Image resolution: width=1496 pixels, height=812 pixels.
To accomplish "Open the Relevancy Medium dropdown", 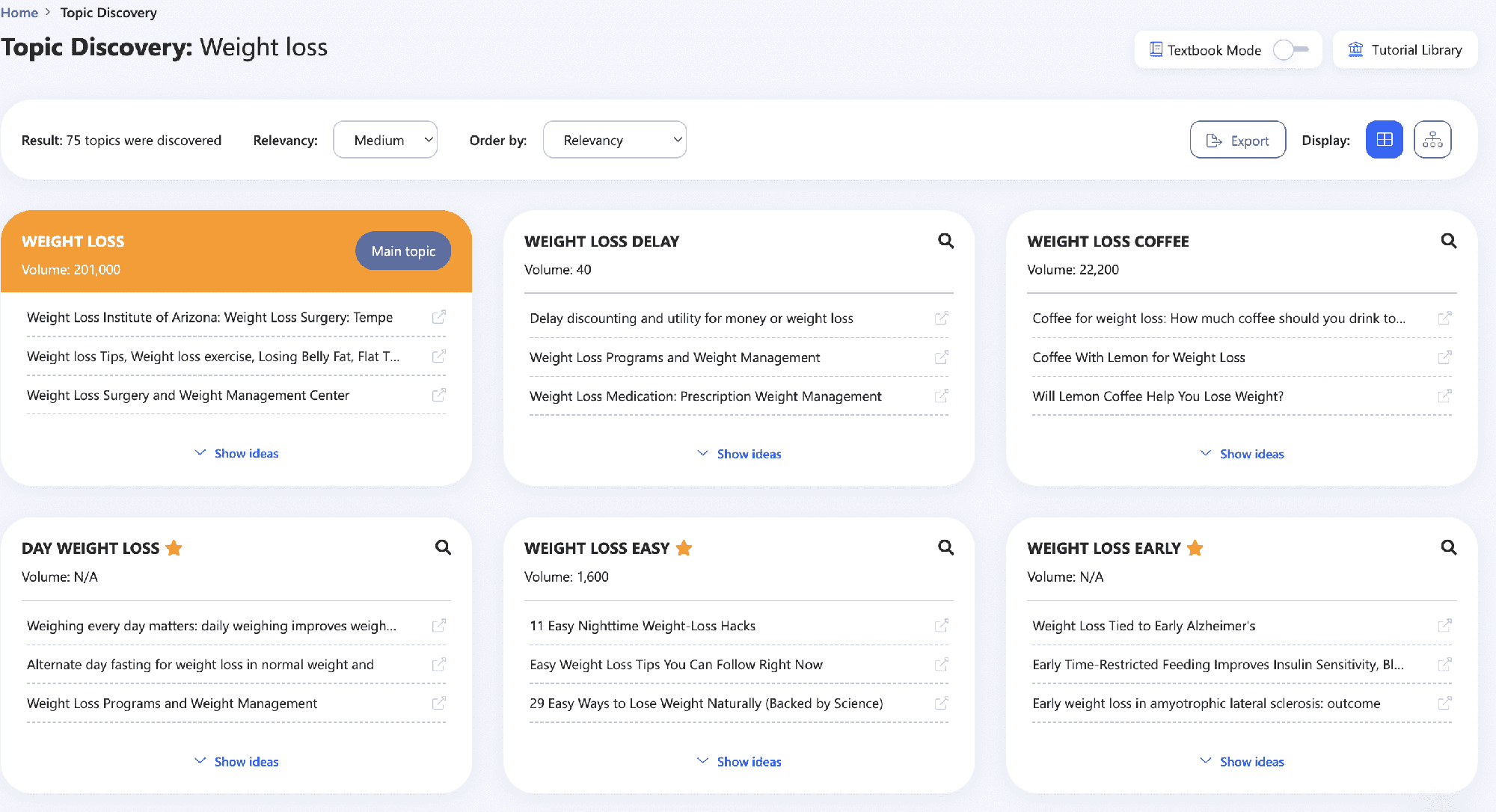I will pyautogui.click(x=385, y=140).
